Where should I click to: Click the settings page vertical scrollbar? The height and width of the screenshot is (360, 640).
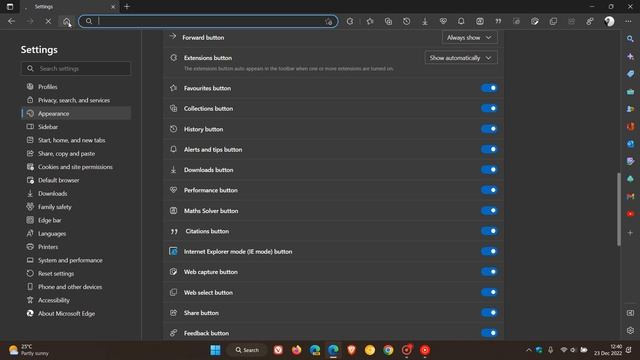tap(619, 209)
